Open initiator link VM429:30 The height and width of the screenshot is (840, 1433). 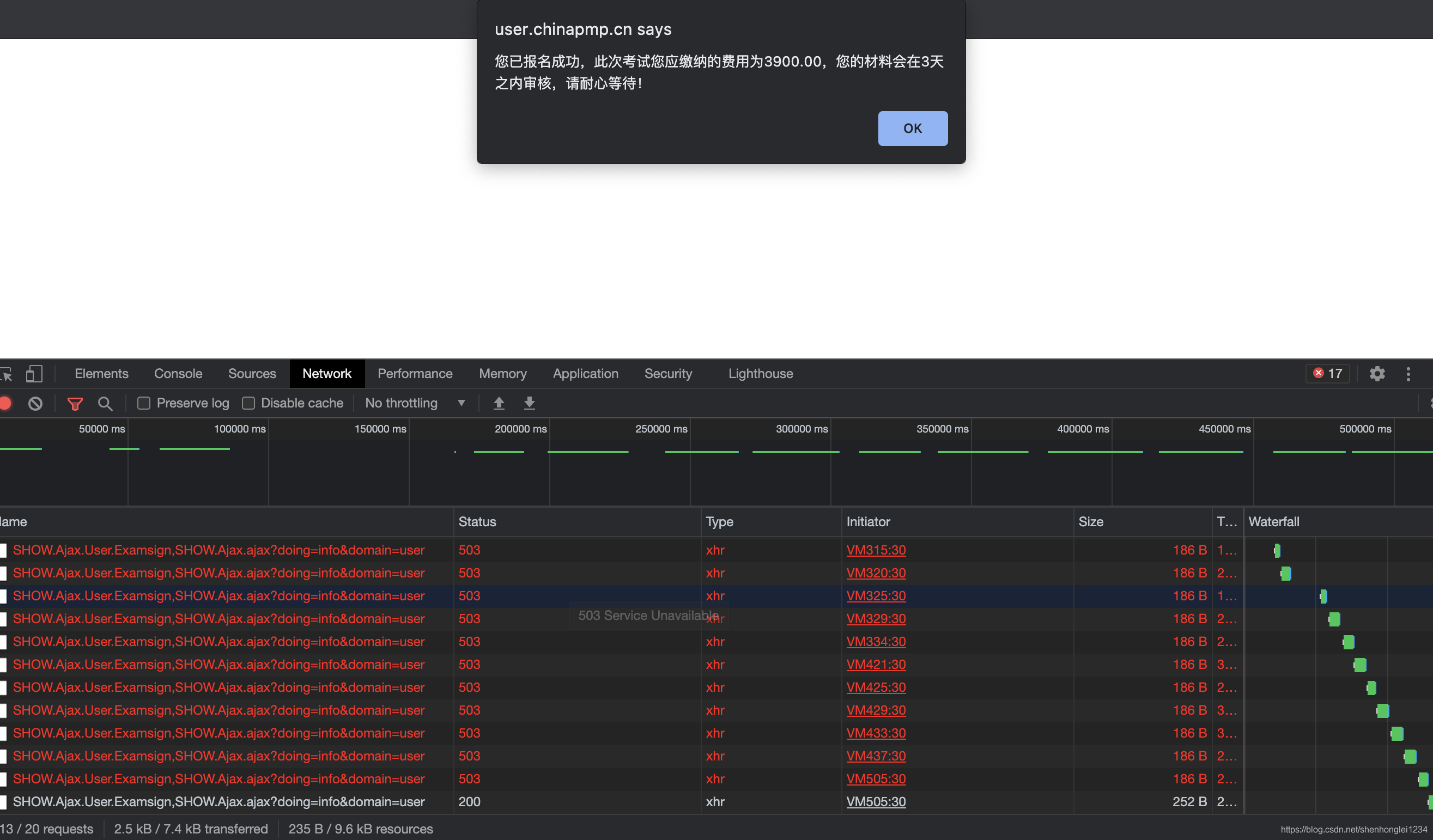[x=876, y=710]
